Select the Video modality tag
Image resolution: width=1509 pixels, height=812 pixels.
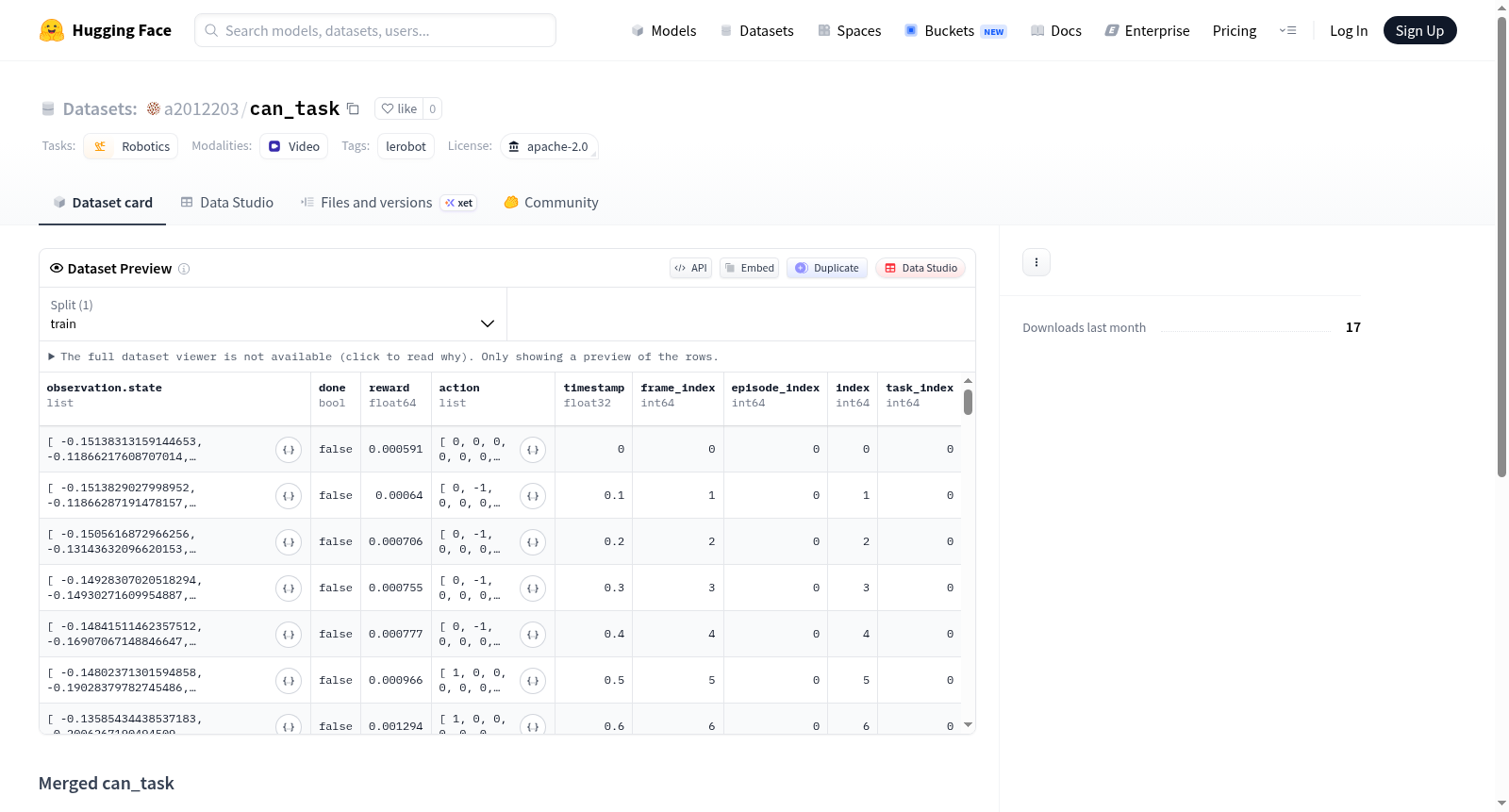click(x=294, y=146)
